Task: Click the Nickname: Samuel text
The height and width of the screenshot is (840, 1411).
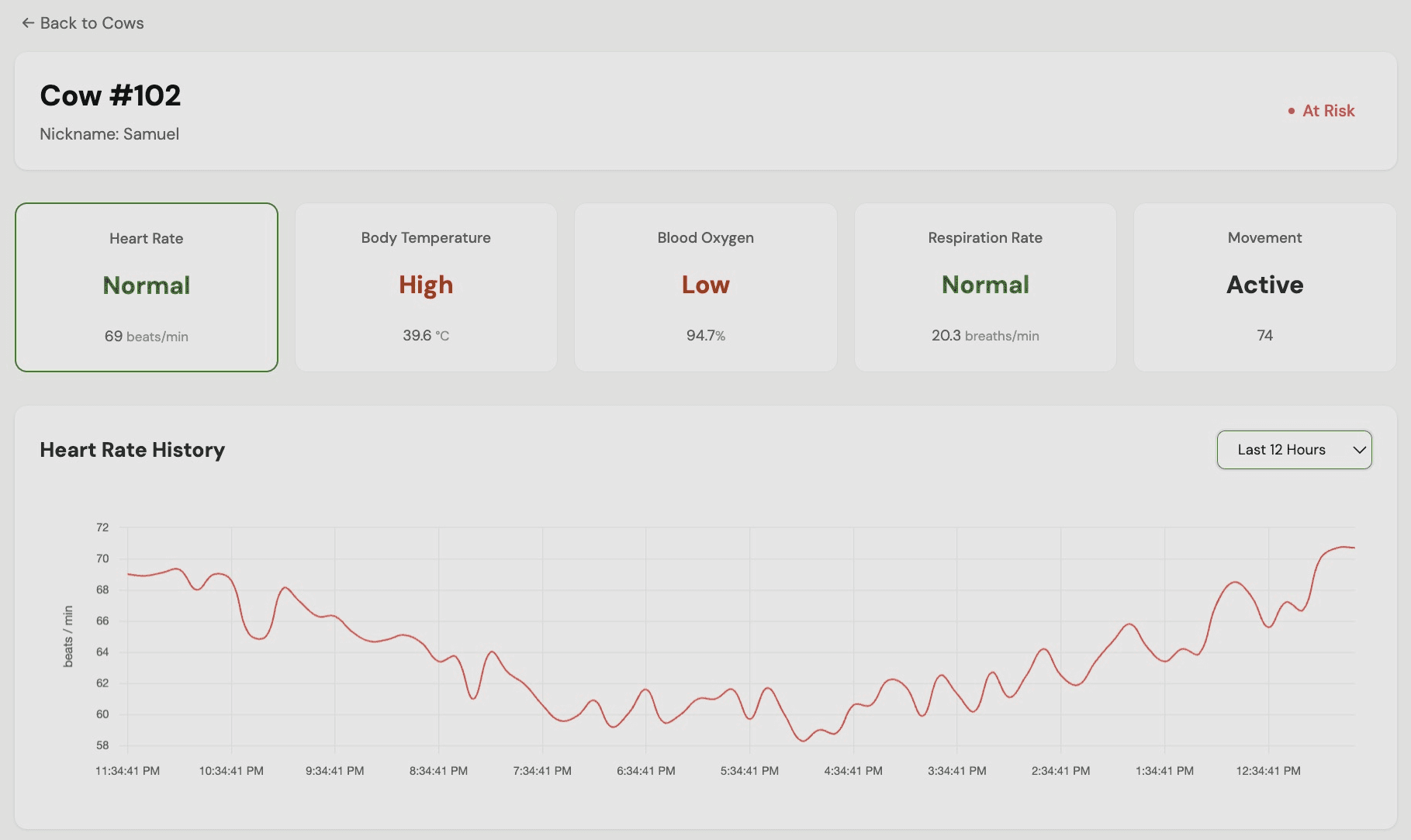Action: (x=109, y=134)
